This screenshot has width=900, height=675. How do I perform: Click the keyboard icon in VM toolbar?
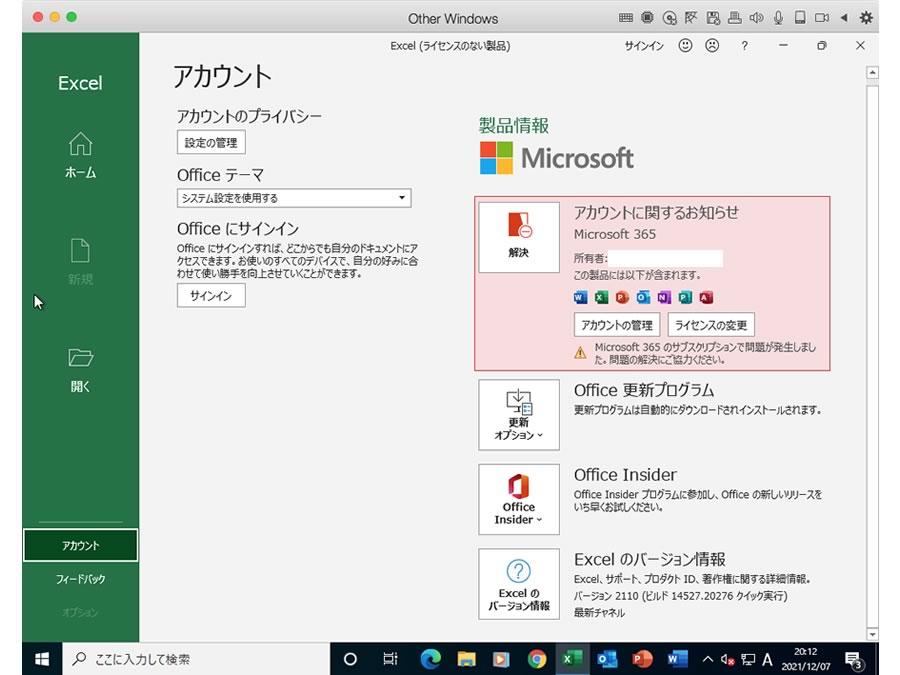(x=626, y=18)
